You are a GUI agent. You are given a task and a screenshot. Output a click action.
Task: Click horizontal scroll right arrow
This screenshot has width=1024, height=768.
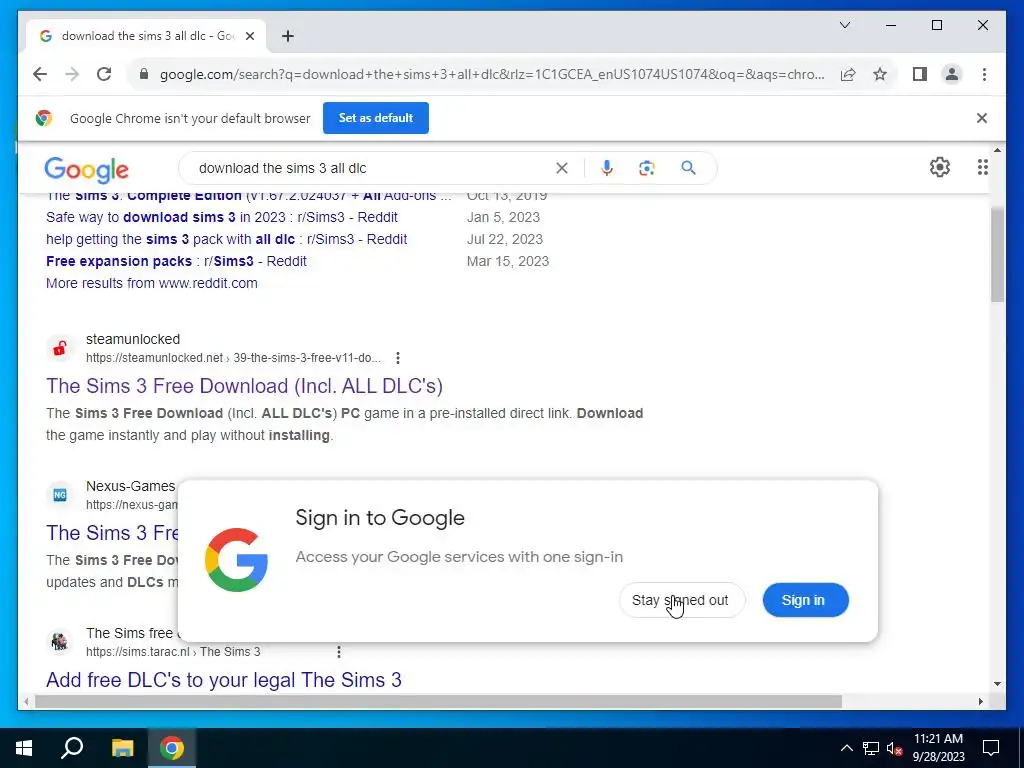pos(980,701)
